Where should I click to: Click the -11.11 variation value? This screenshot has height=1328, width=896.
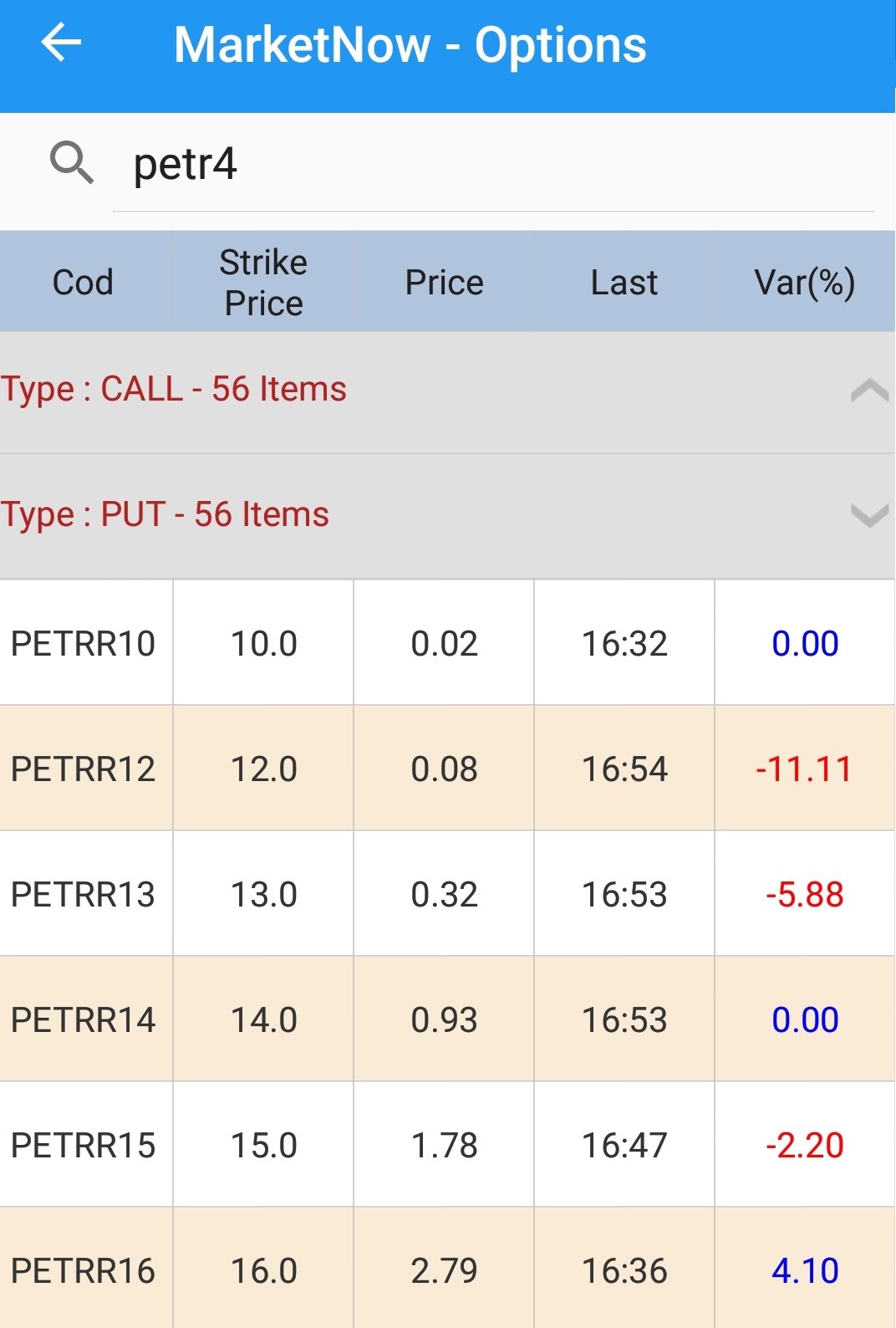(x=804, y=769)
